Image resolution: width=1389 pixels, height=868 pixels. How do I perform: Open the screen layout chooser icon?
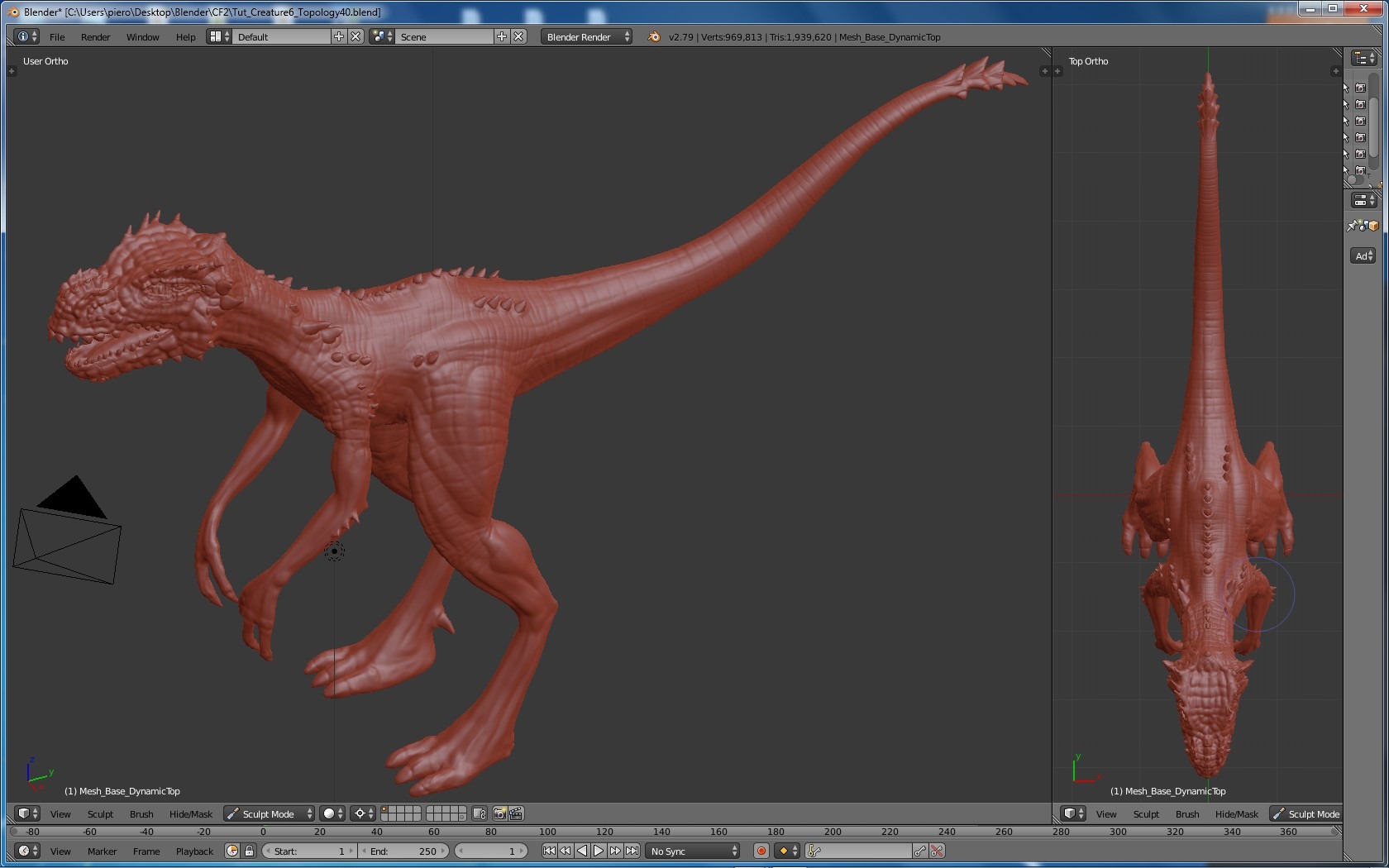[219, 36]
